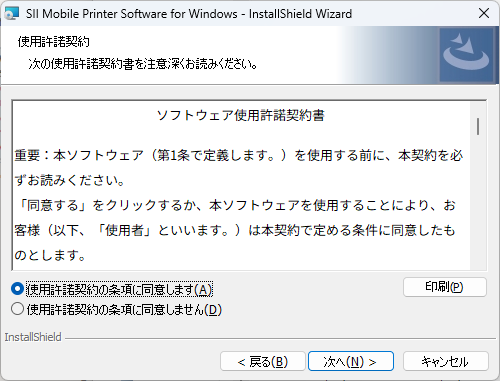This screenshot has width=500, height=381.
Task: Click the ソフトウェア使用許諾契約書 heading in license text
Action: [x=240, y=115]
